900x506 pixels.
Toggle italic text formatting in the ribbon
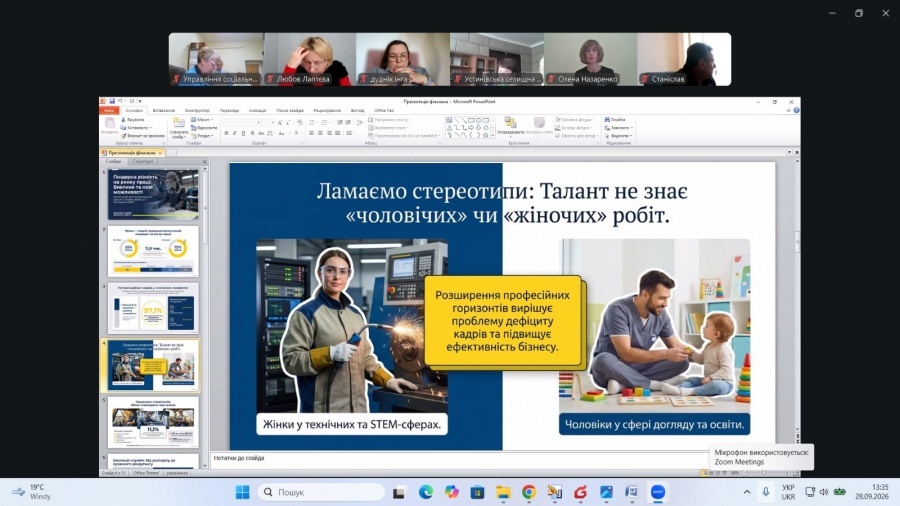(235, 133)
